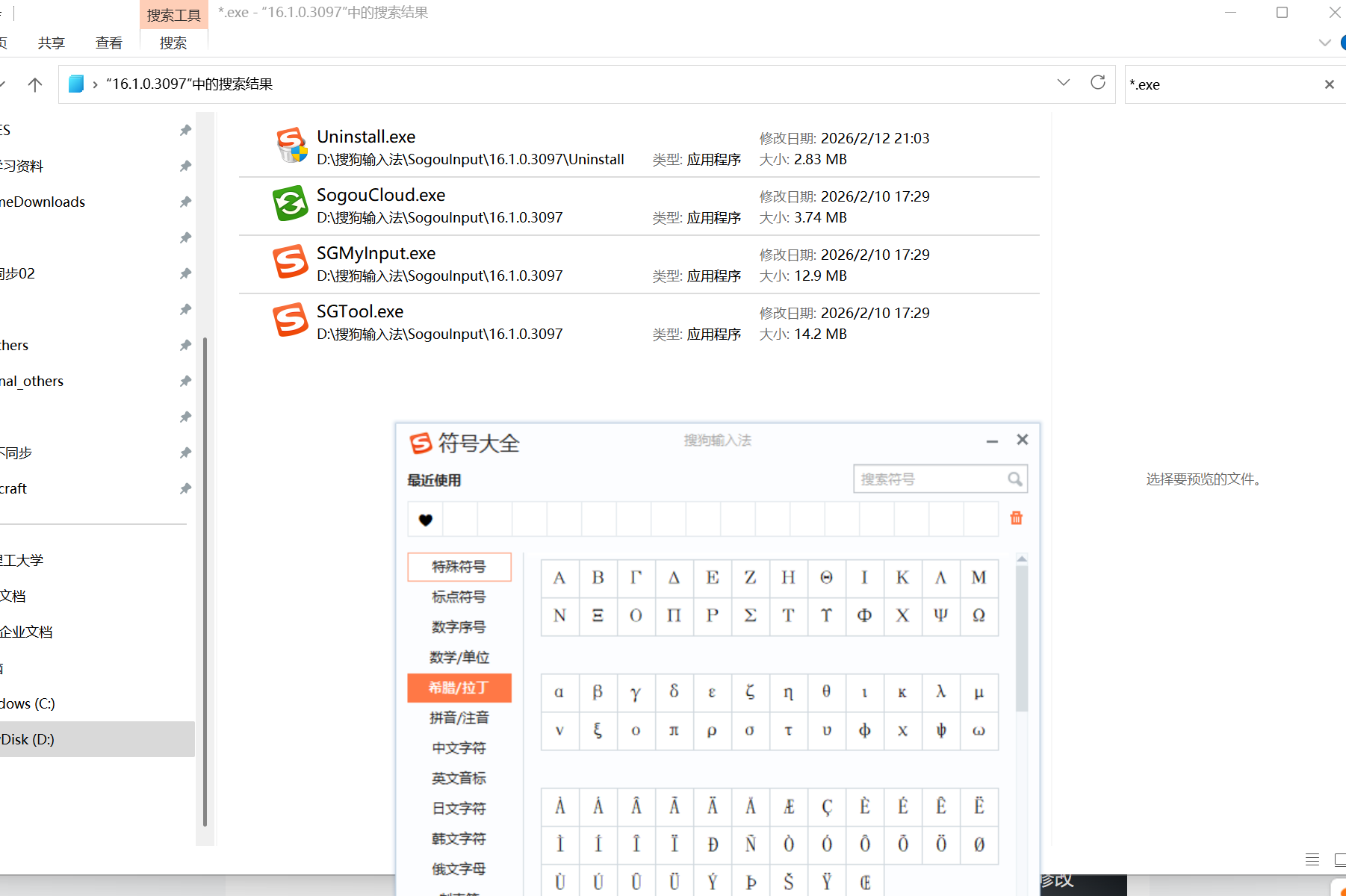Image resolution: width=1346 pixels, height=896 pixels.
Task: Click the magnifier in symbol search box
Action: point(1014,479)
